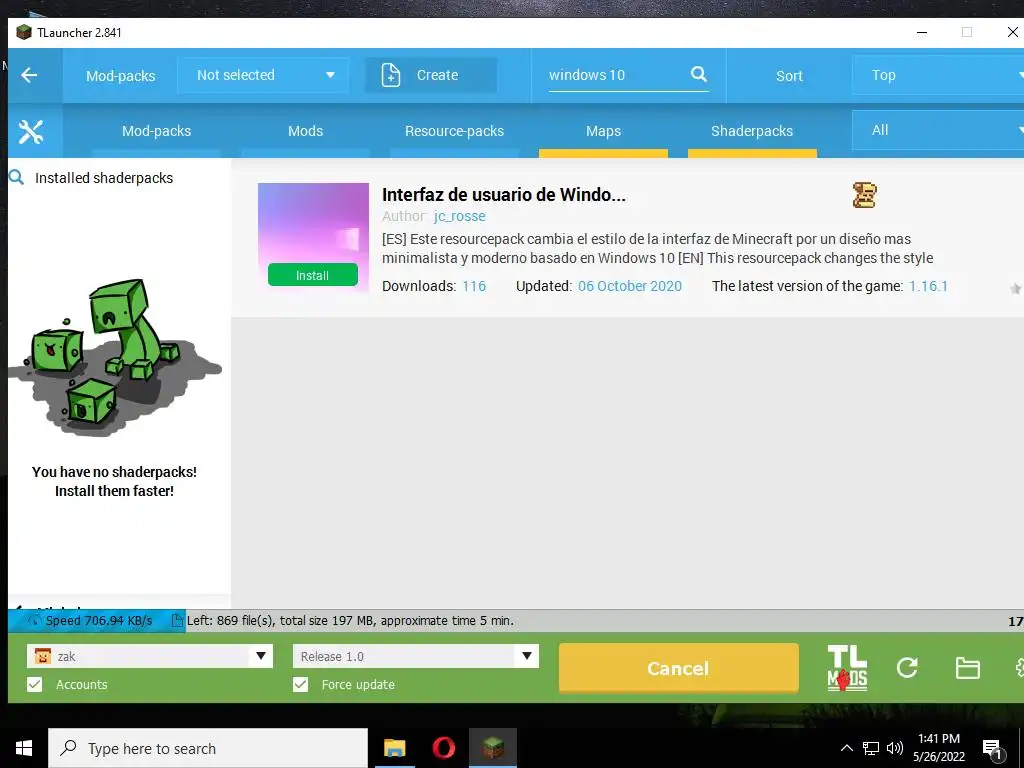
Task: Click the pack's purple thumbnail image
Action: click(x=313, y=236)
